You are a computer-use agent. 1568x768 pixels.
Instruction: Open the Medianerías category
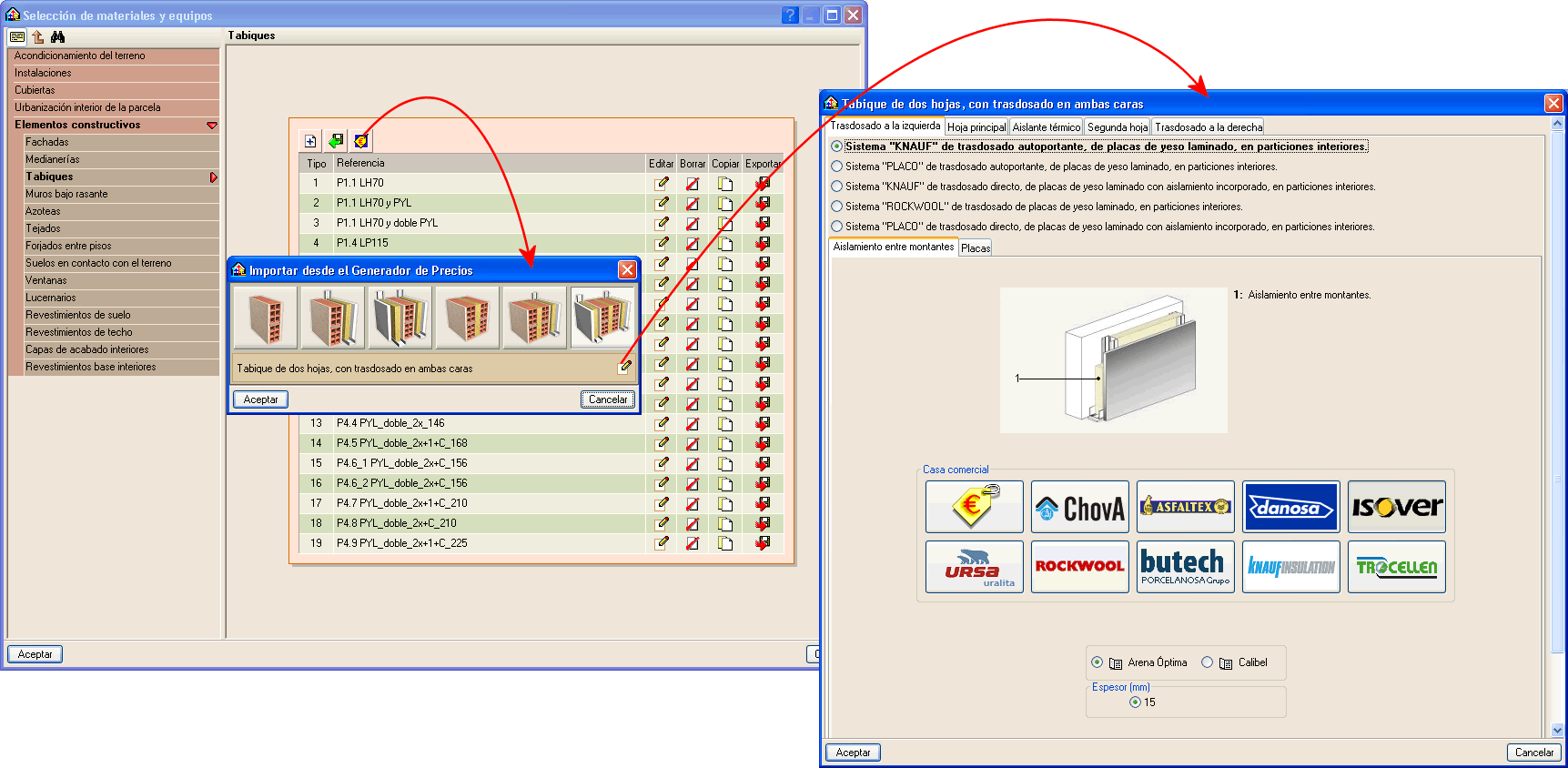(x=122, y=159)
